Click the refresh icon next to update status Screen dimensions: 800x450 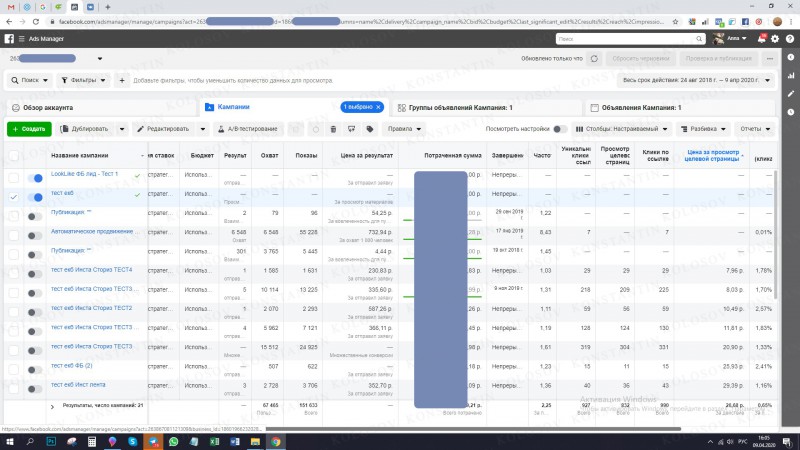click(x=594, y=59)
